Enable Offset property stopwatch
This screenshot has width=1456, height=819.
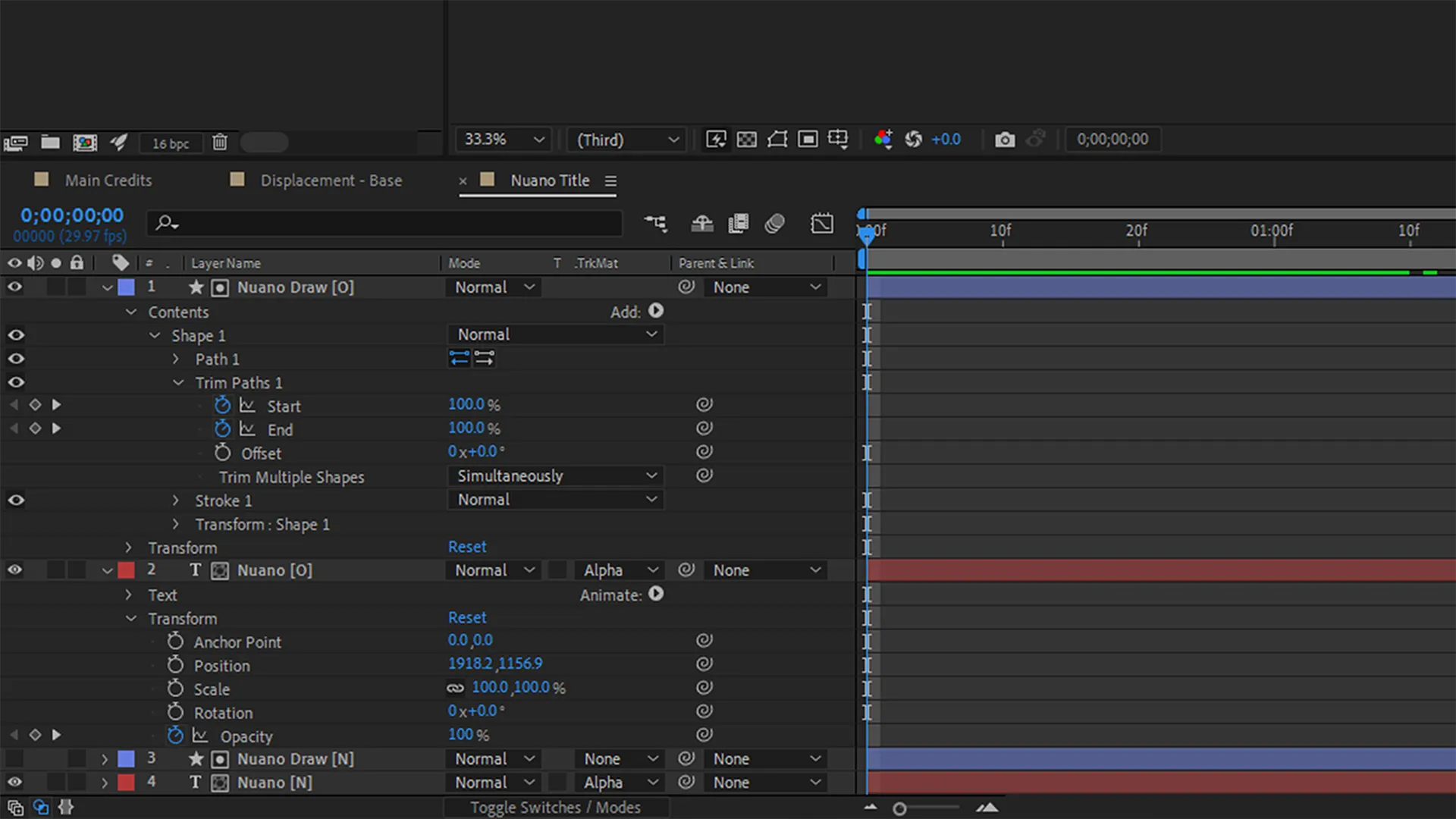tap(222, 453)
